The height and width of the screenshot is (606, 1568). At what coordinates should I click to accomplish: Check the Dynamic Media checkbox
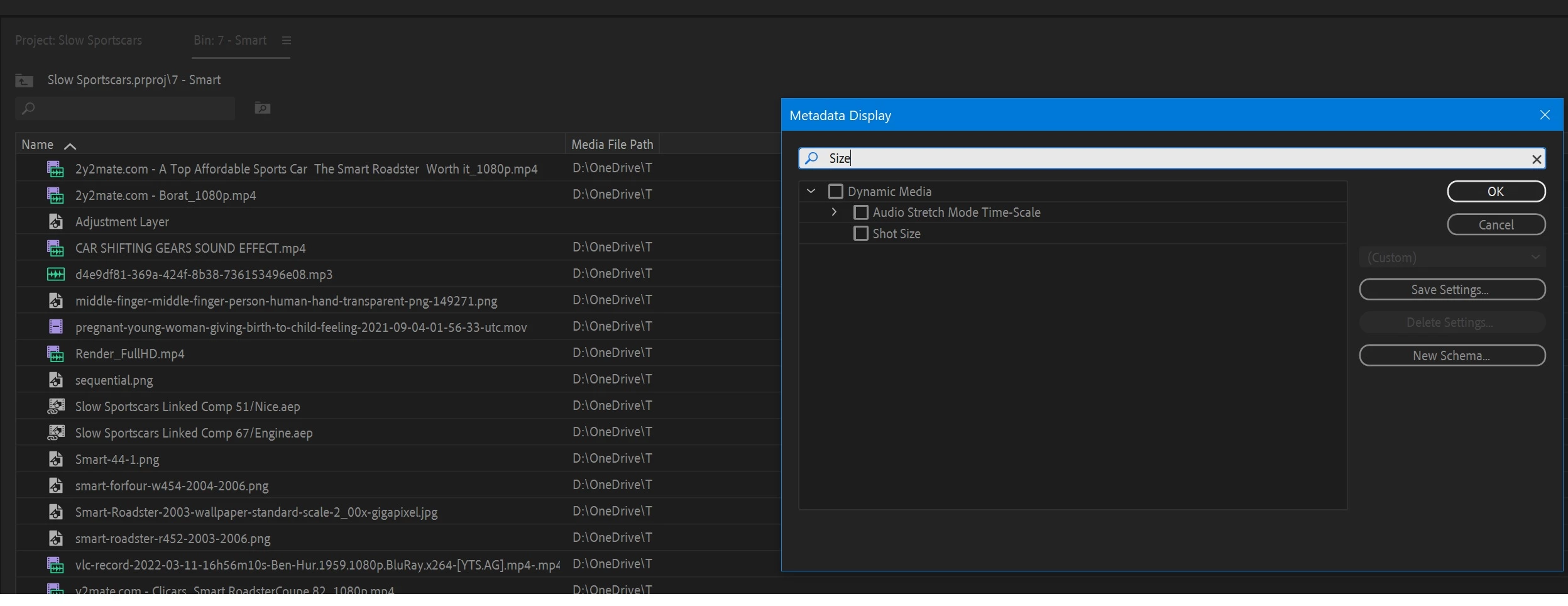tap(836, 192)
